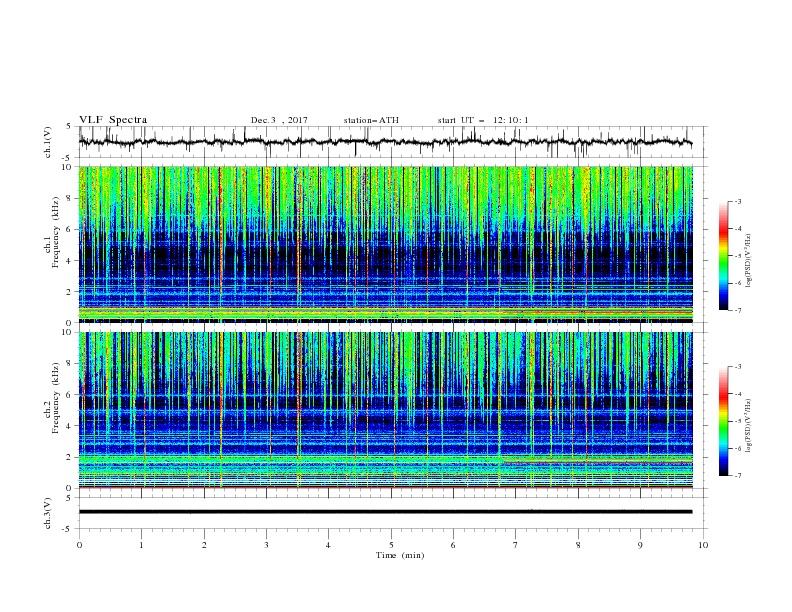
Task: Select the "start UT = 12:10: 1" text
Action: (x=483, y=120)
